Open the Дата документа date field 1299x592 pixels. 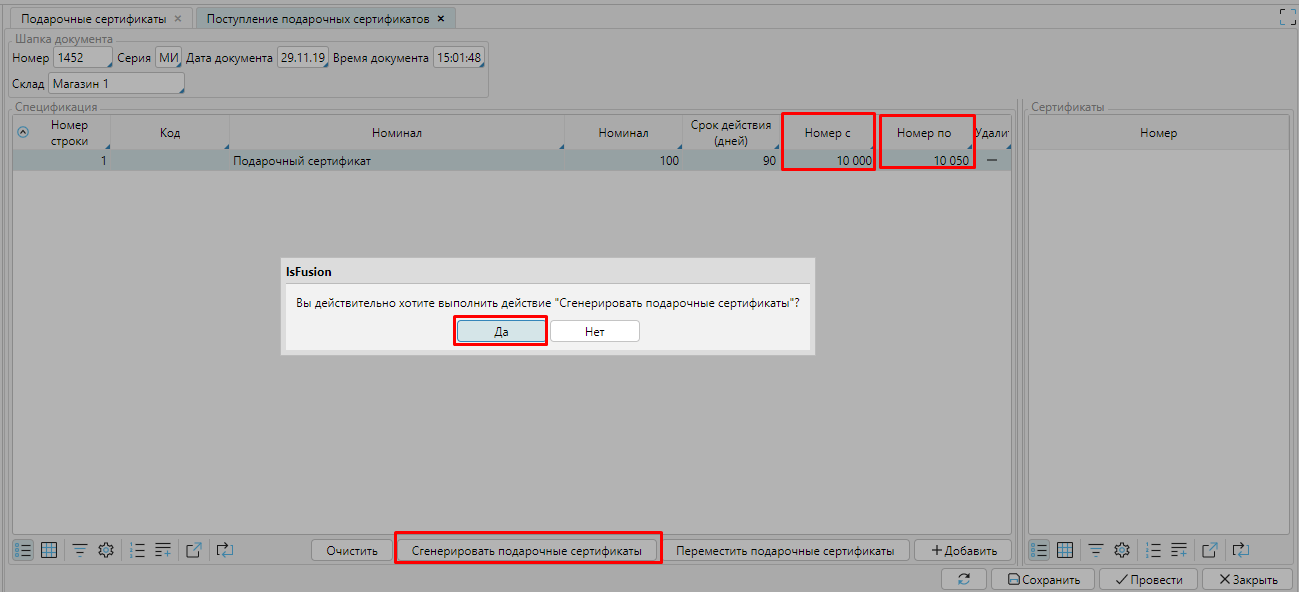pos(302,58)
